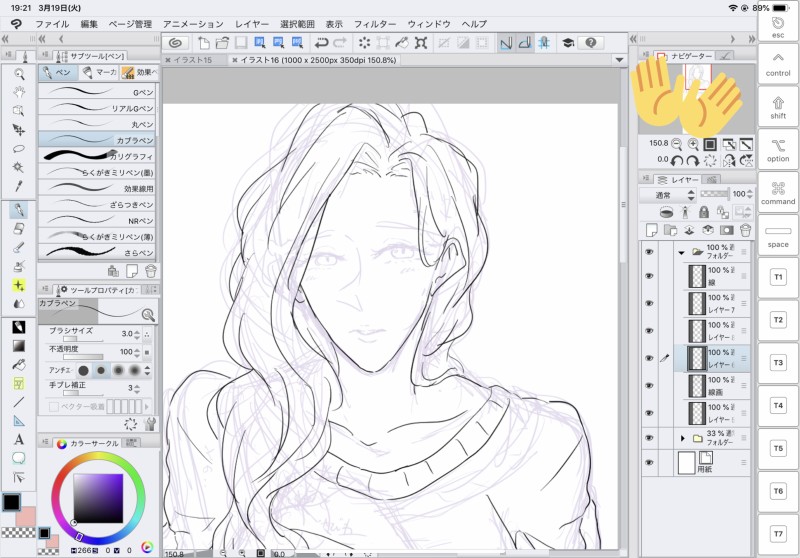Zoom in in the Navigator panel
The width and height of the screenshot is (800, 558).
click(693, 144)
